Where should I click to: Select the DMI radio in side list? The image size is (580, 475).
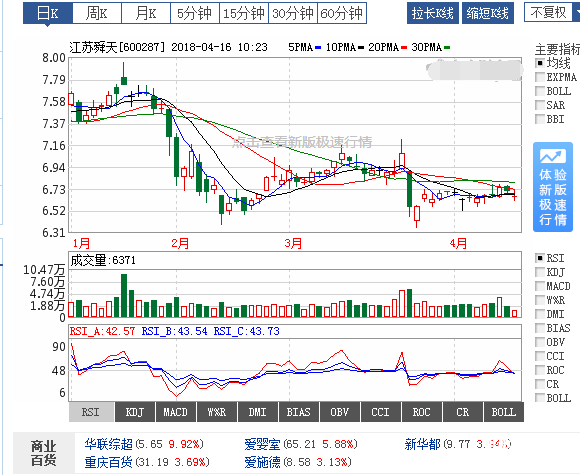coord(540,314)
